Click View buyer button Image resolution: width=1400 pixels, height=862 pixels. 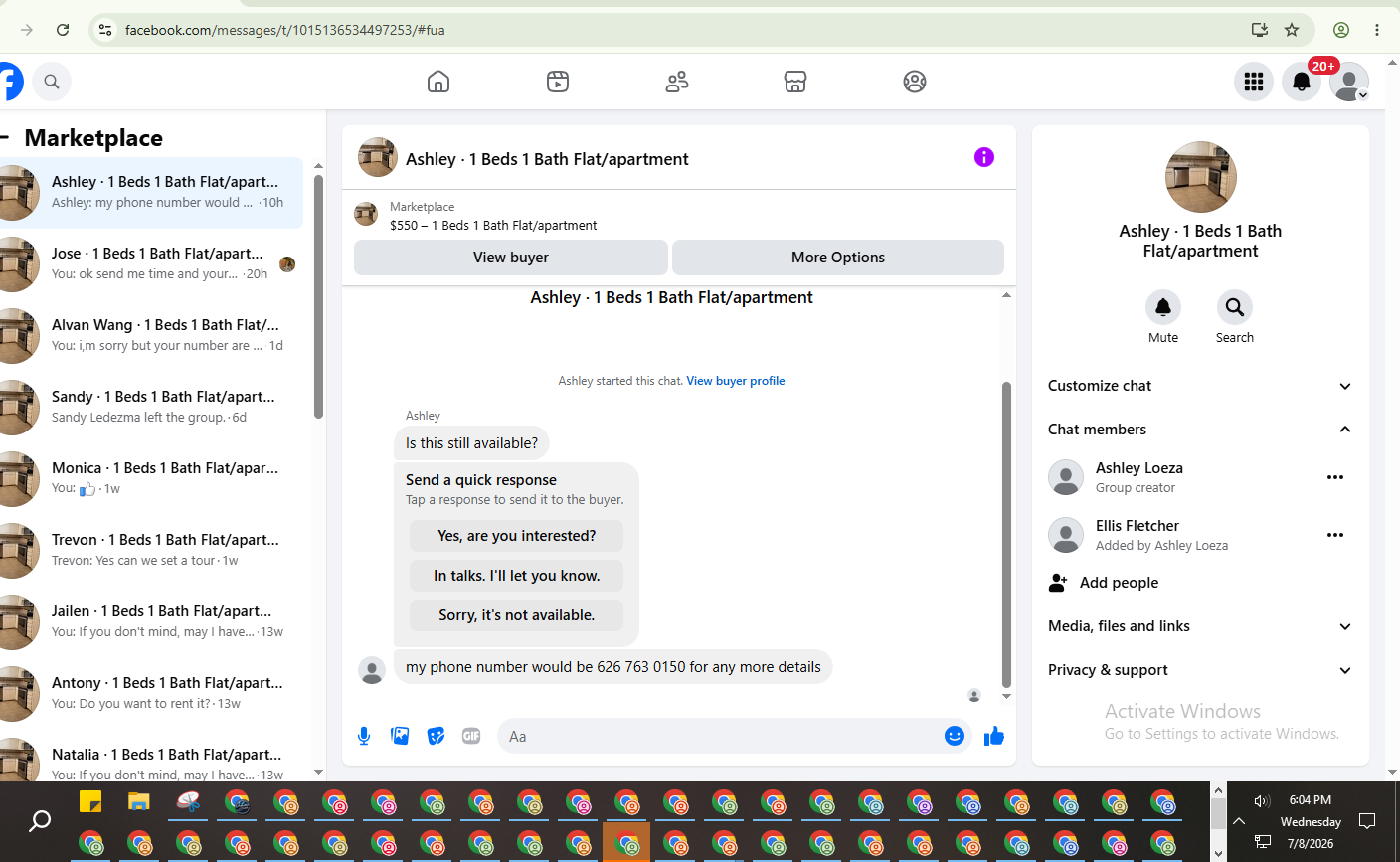(x=511, y=258)
